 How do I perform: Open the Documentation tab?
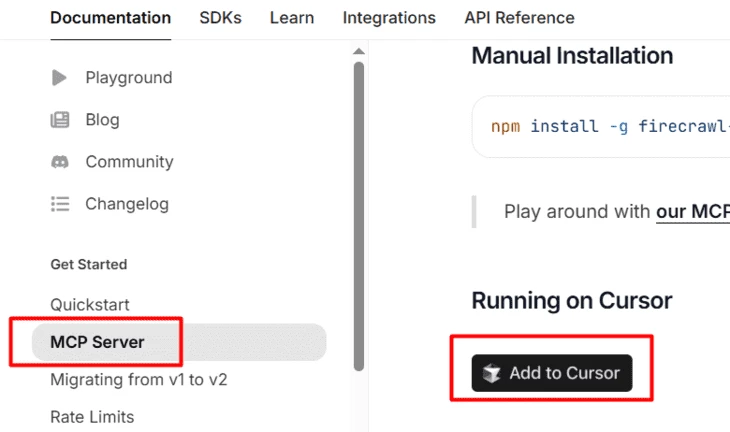pos(110,18)
